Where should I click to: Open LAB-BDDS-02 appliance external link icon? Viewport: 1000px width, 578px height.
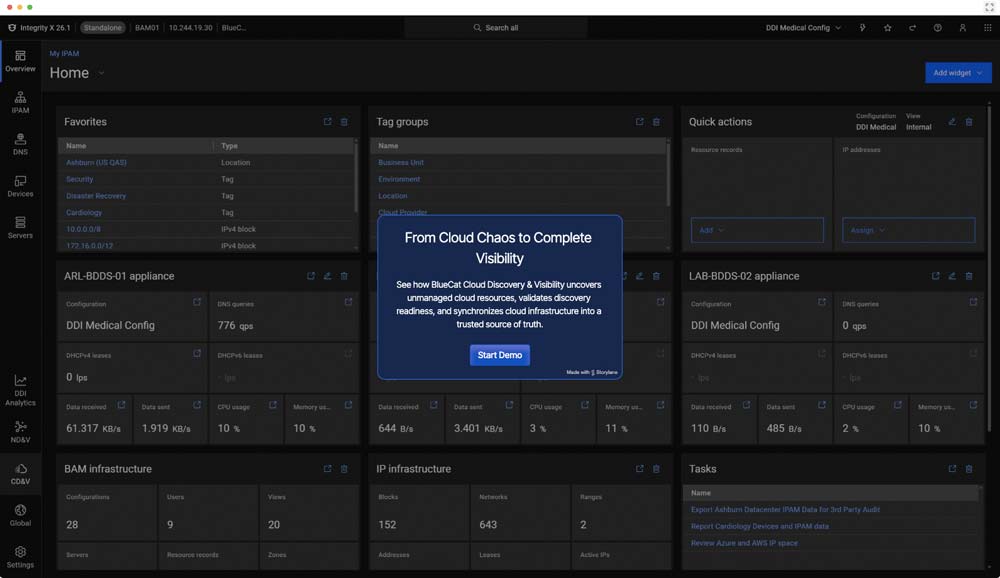click(x=935, y=276)
